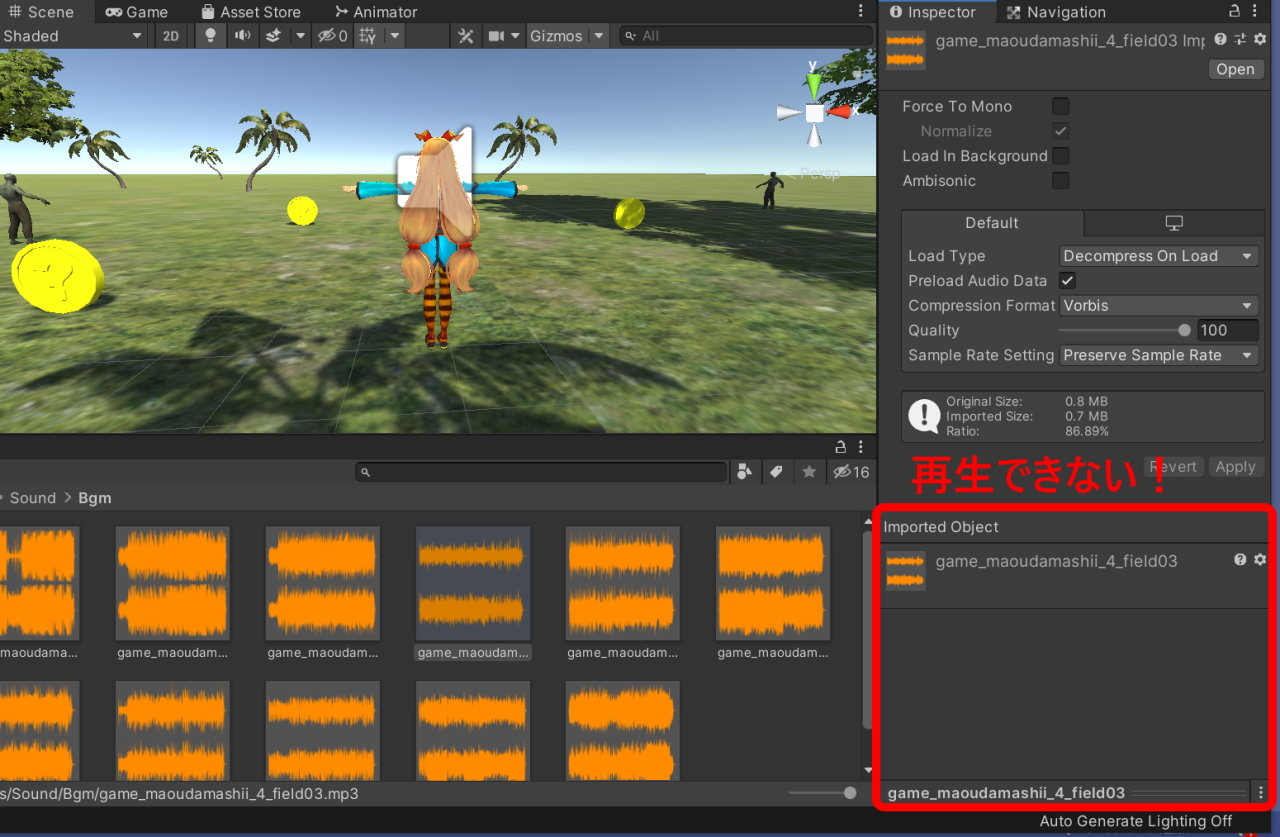Screen dimensions: 1280x837
Task: Enable the Ambisonic checkbox
Action: [x=1061, y=181]
